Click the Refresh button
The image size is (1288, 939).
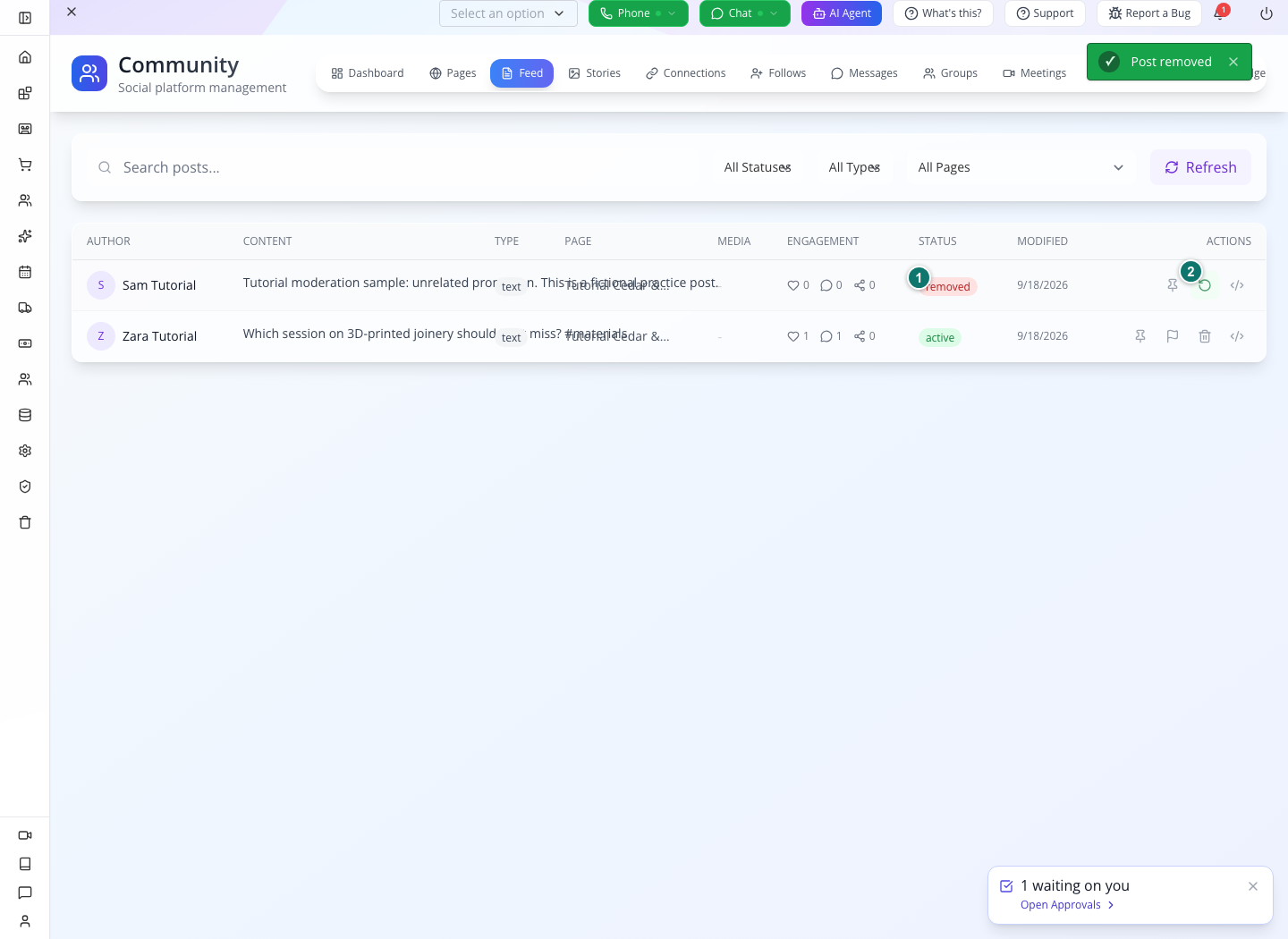coord(1200,167)
